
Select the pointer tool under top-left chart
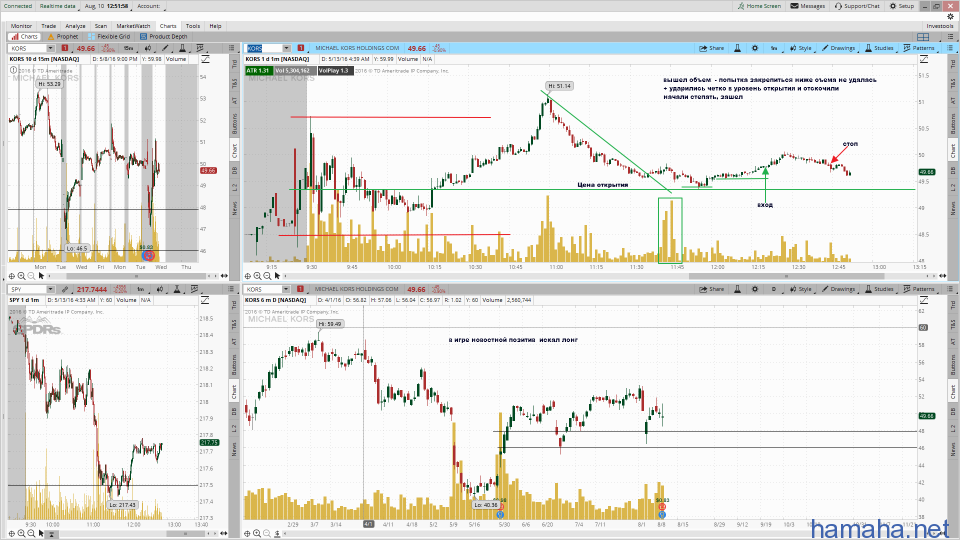(41, 276)
